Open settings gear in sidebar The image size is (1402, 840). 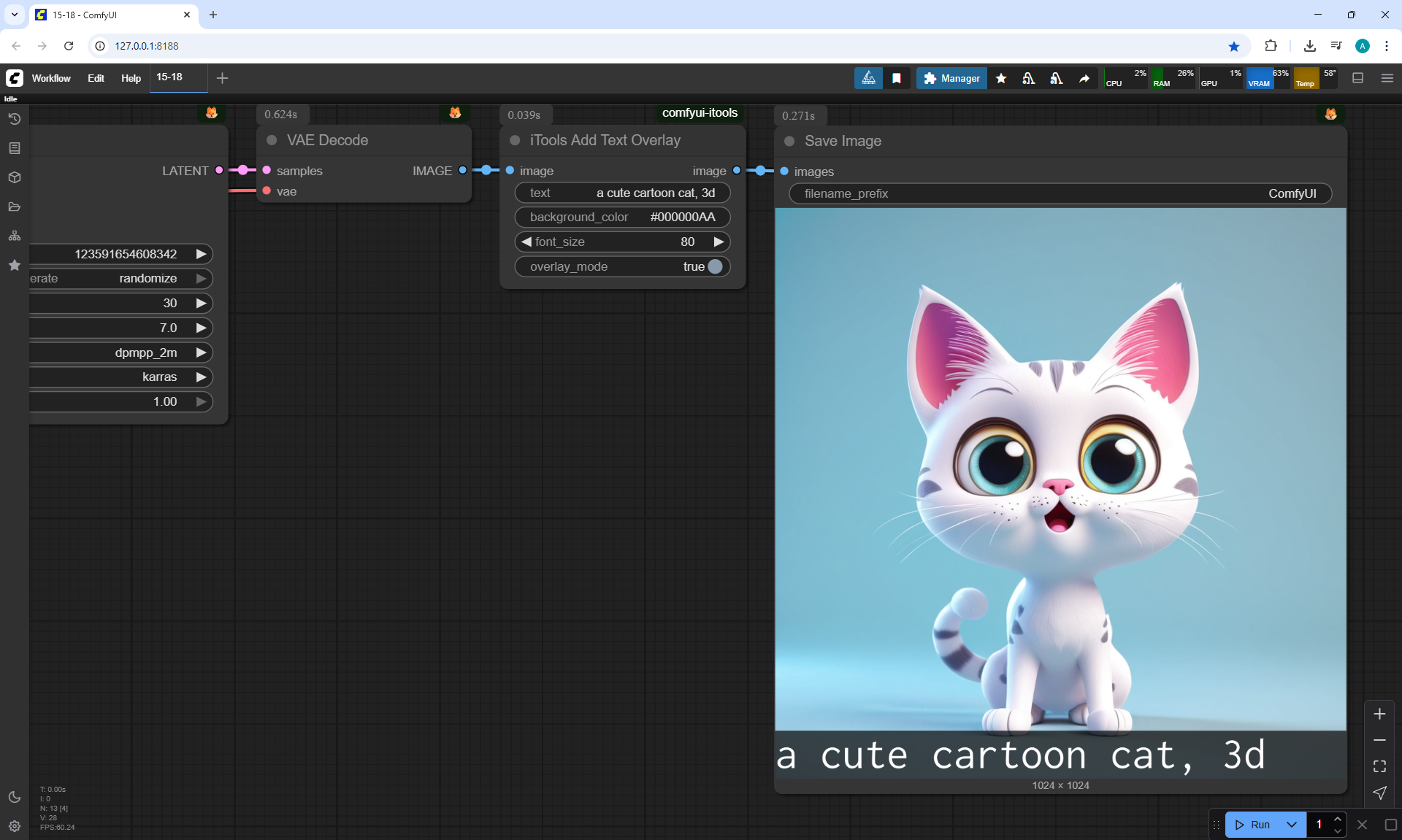pos(15,826)
